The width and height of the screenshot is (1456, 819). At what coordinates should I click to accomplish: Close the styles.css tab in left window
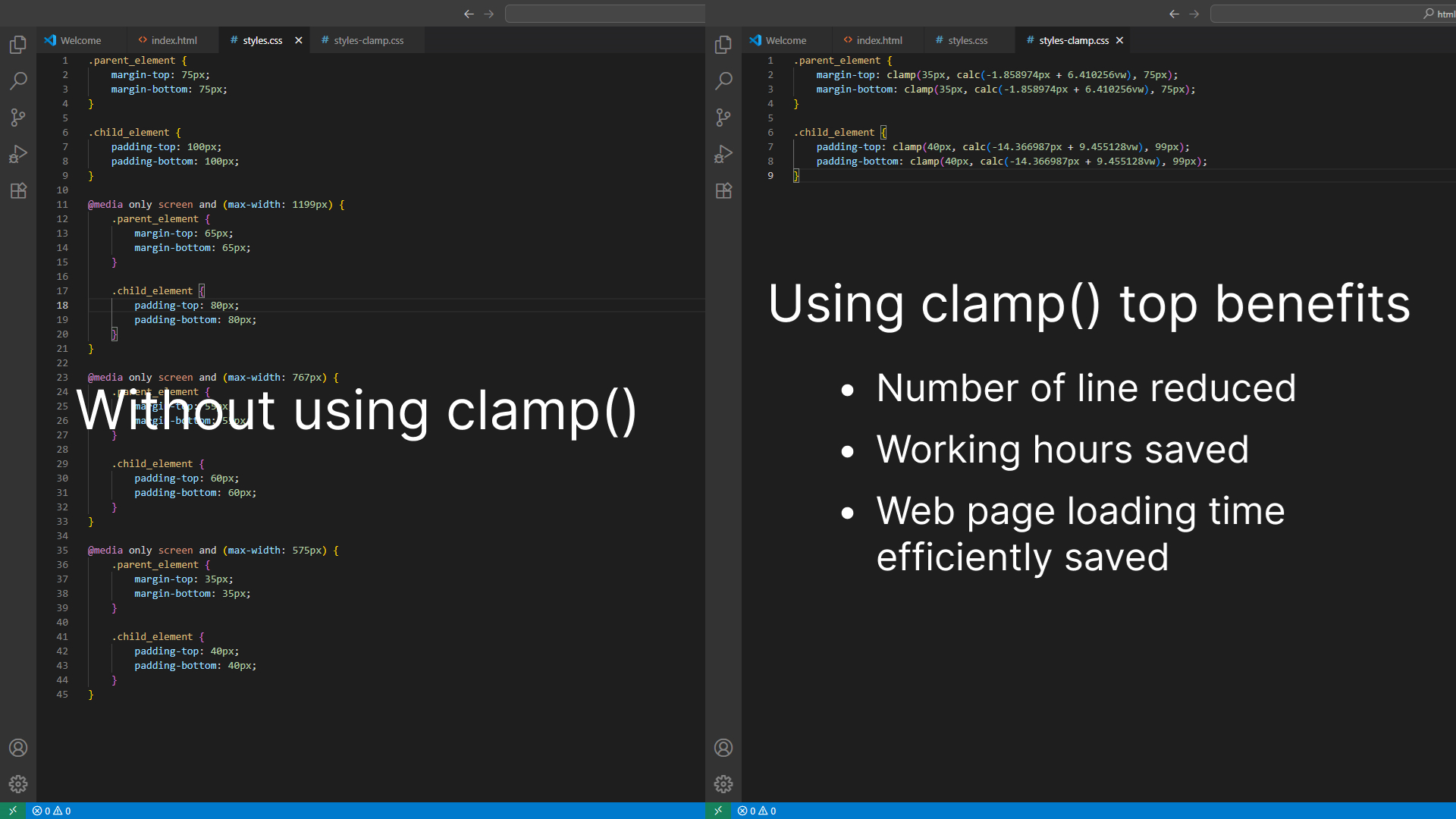[299, 40]
